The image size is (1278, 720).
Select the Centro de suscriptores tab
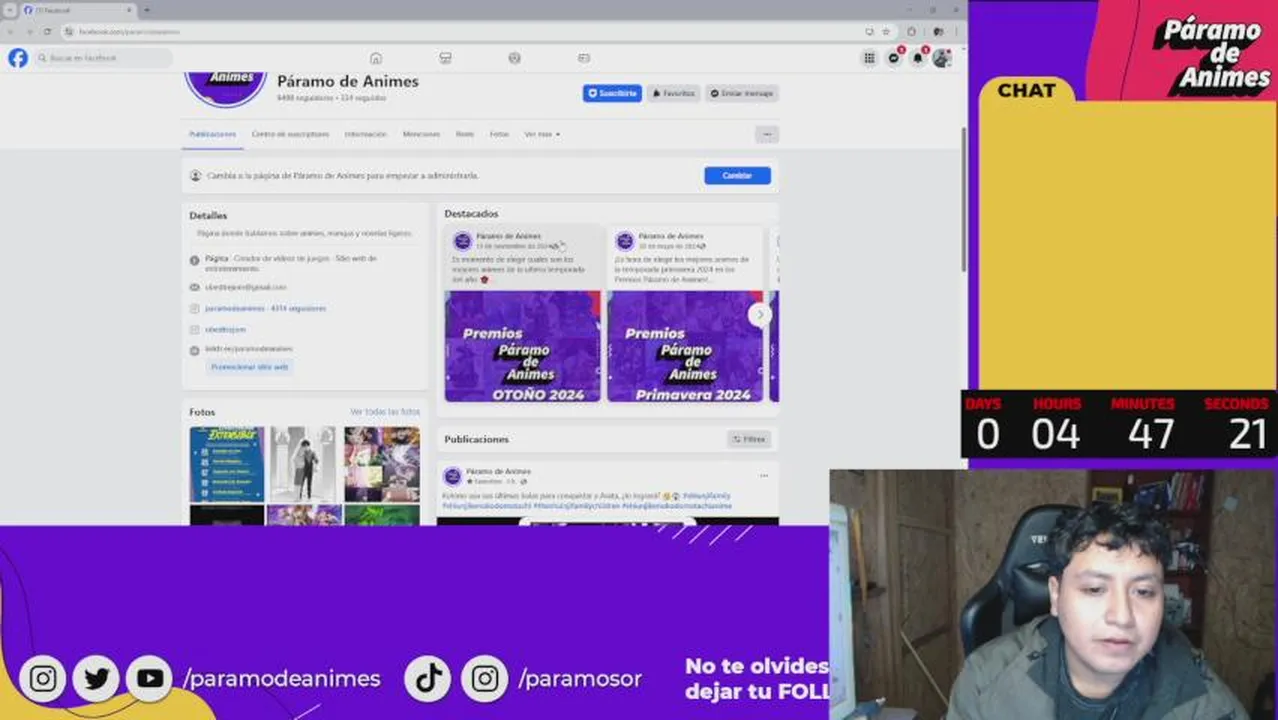(x=290, y=134)
